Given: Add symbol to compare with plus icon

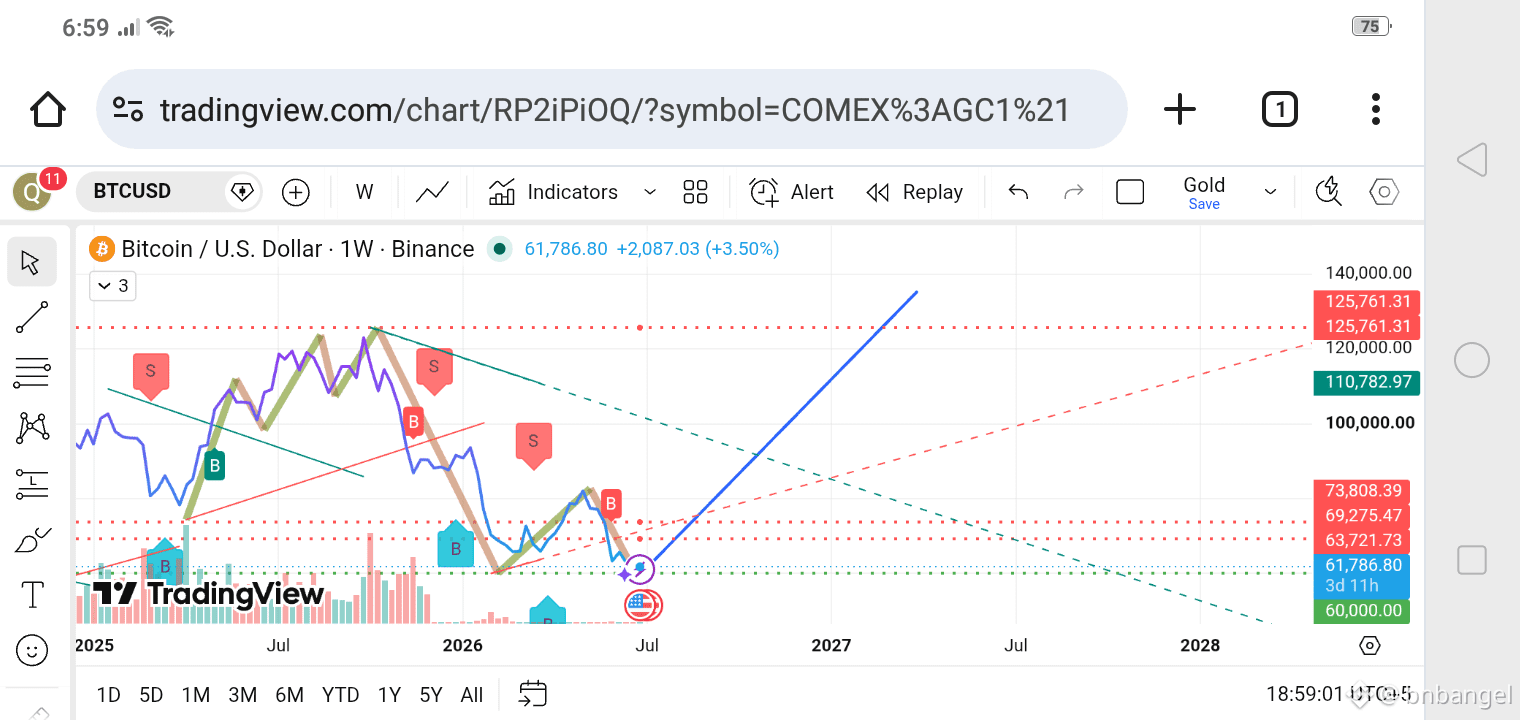Looking at the screenshot, I should point(296,192).
